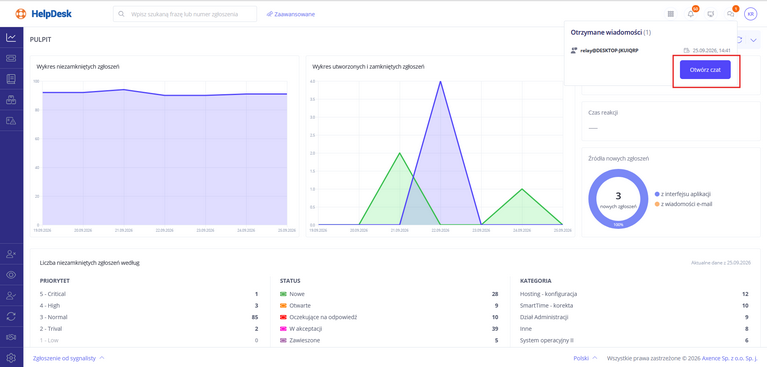Click the donut chart of new tickets
This screenshot has width=767, height=367.
[x=618, y=199]
